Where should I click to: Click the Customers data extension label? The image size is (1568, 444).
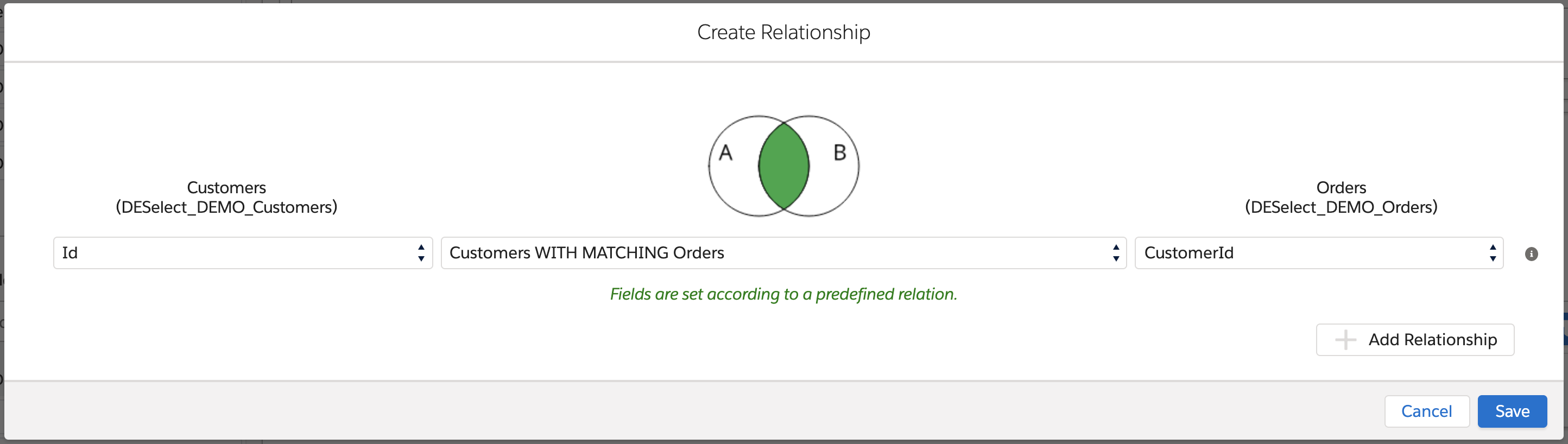[x=226, y=187]
